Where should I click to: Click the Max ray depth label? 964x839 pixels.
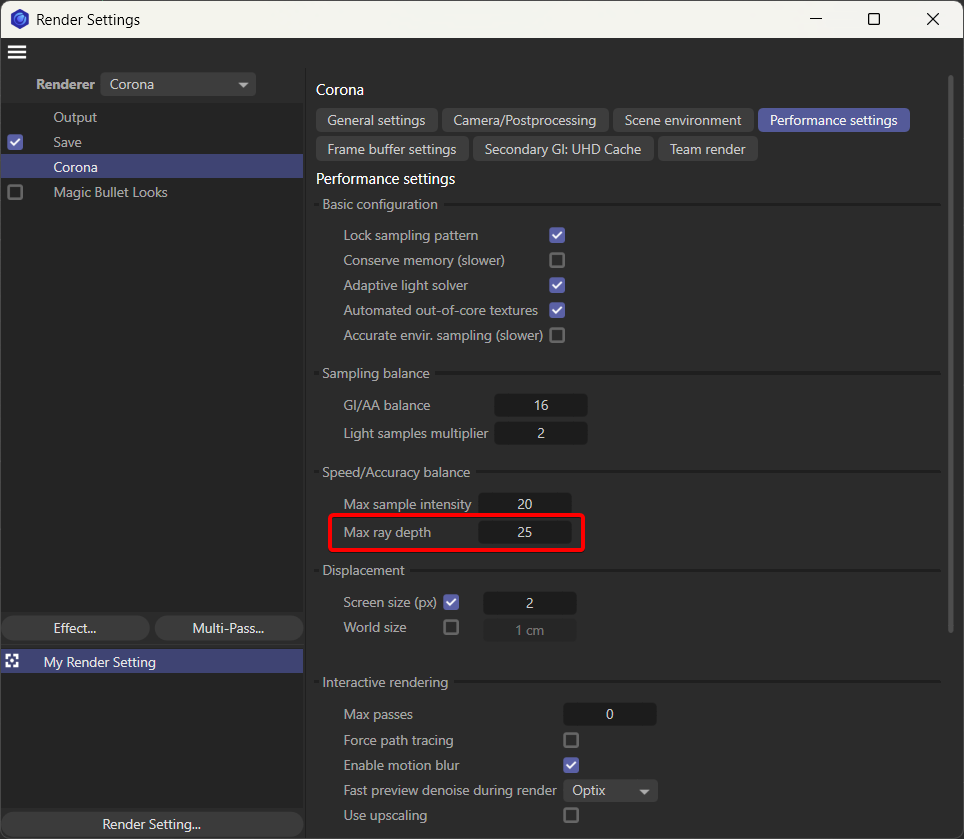(387, 532)
